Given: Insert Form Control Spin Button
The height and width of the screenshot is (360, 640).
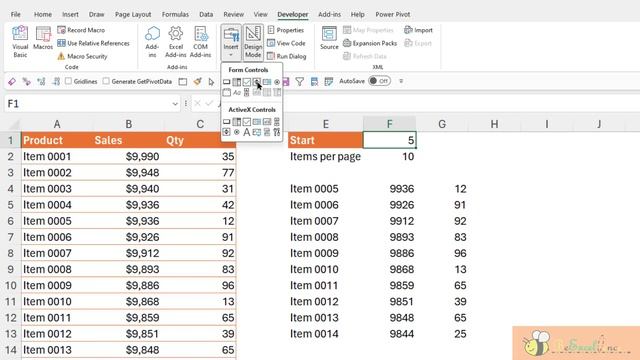Looking at the screenshot, I should pos(257,82).
